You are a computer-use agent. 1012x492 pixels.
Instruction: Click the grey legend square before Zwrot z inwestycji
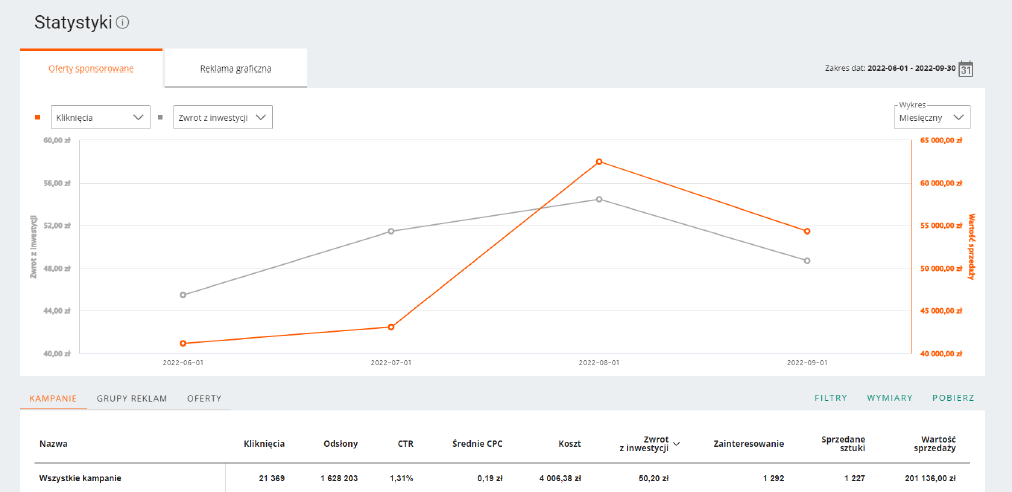point(161,117)
